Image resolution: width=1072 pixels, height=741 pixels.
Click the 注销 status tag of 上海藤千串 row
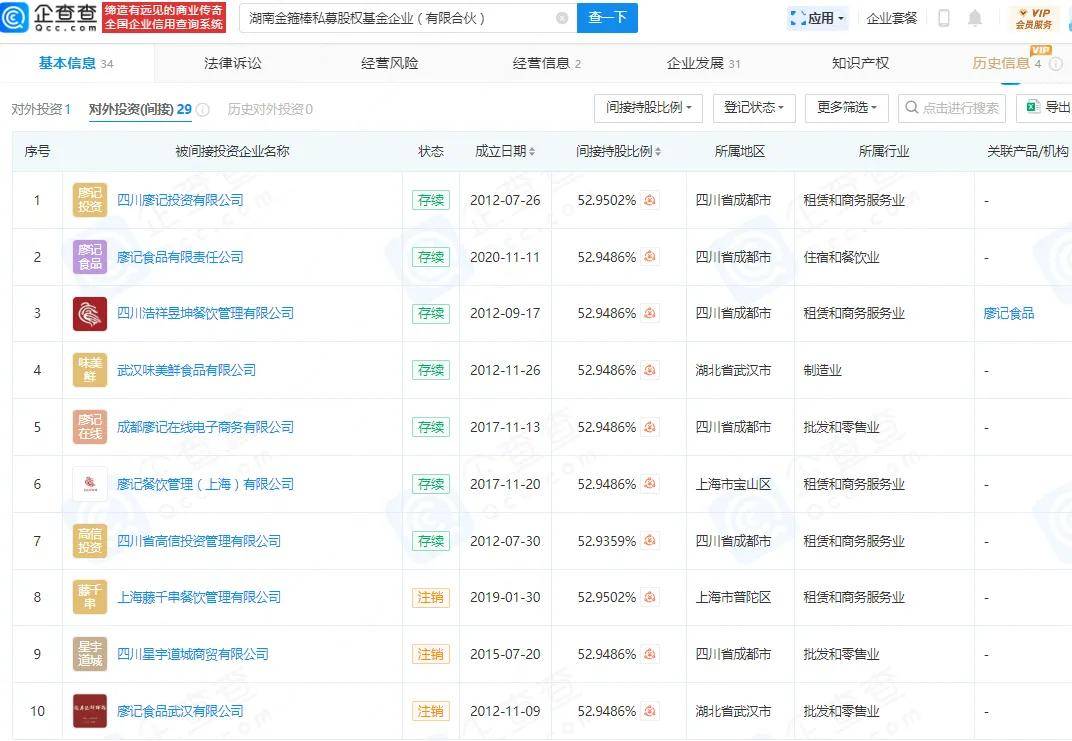tap(431, 597)
